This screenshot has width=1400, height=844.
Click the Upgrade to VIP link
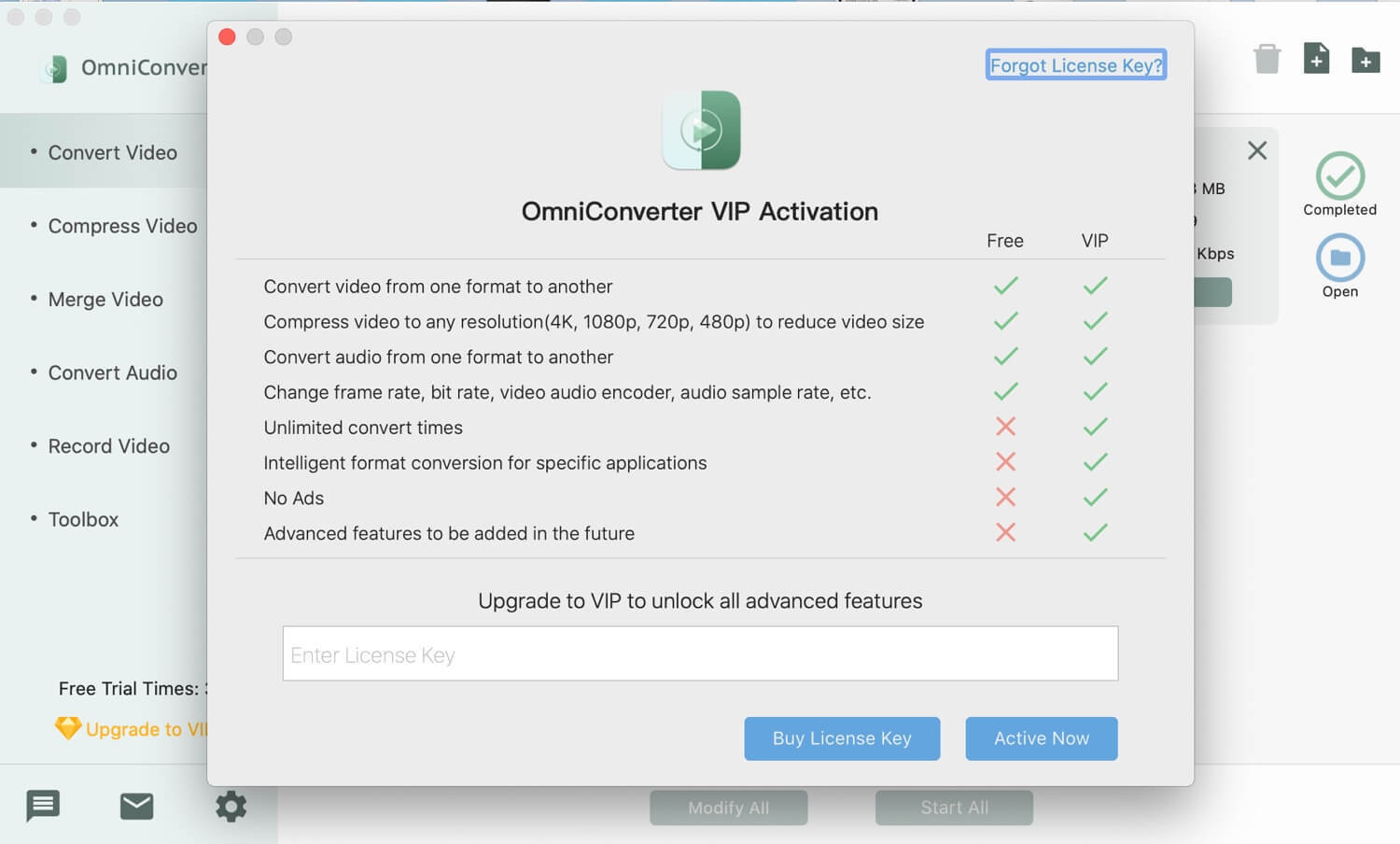pyautogui.click(x=146, y=729)
